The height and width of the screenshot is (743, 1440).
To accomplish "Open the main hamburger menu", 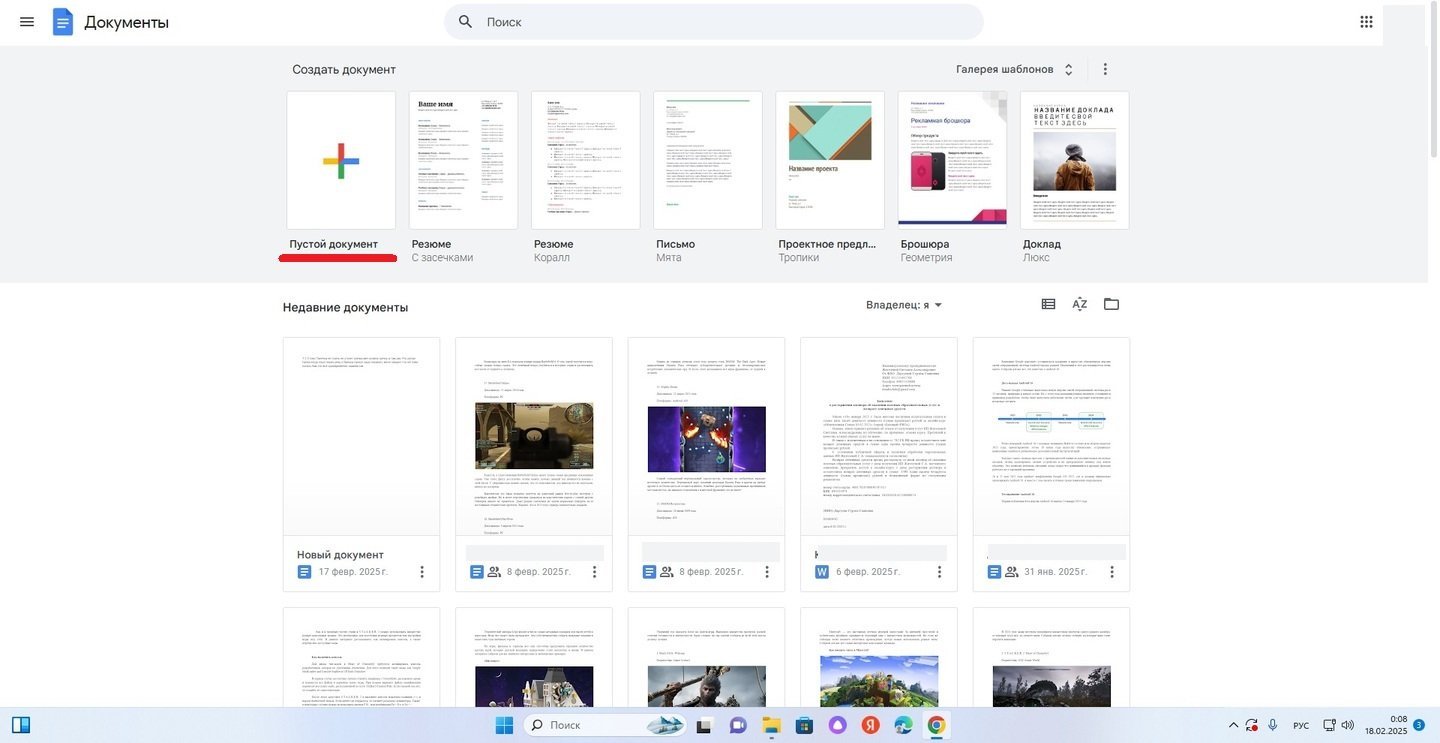I will pos(27,21).
